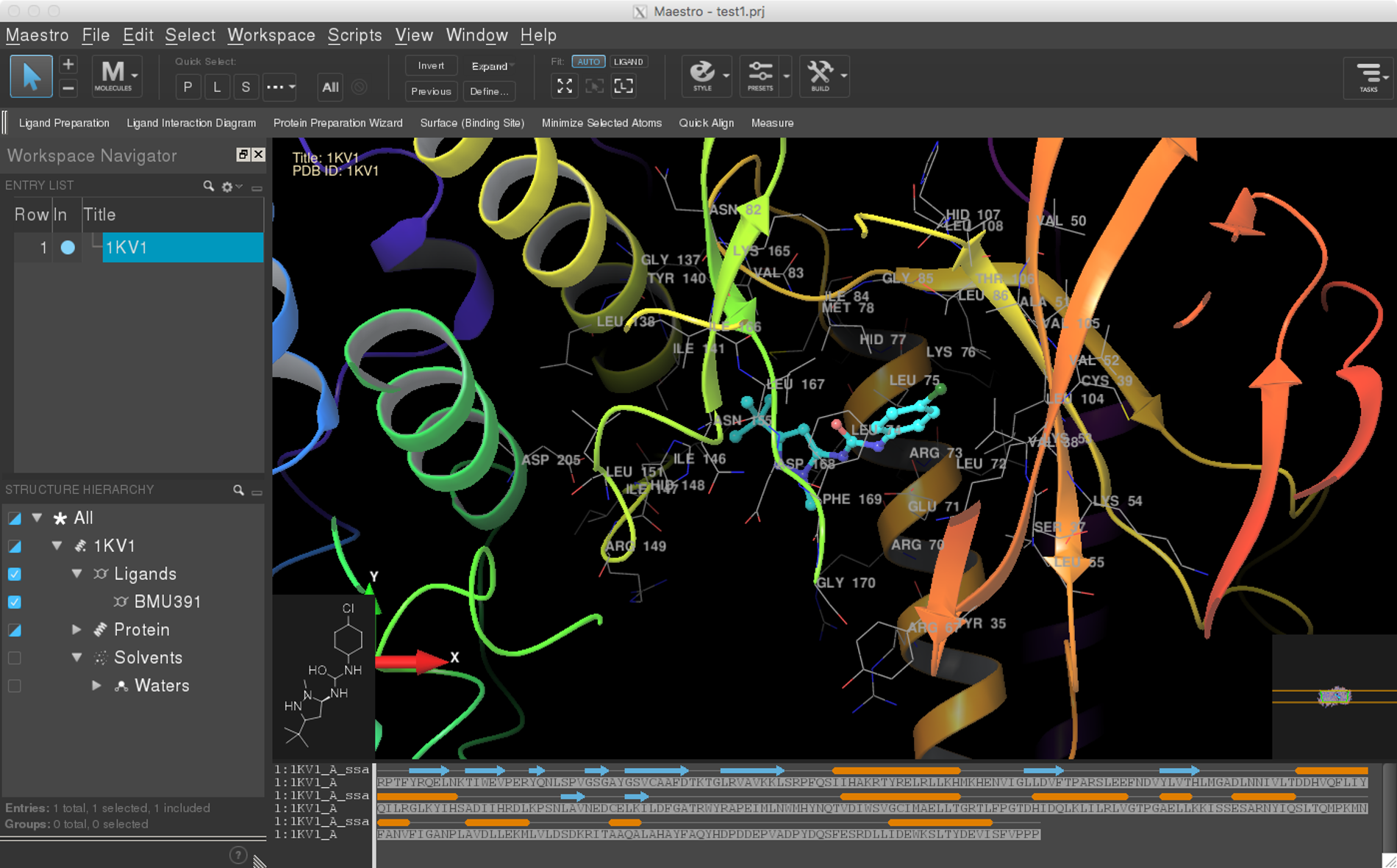This screenshot has height=868, width=1397.
Task: Click the fit-to-screen zoom icon
Action: coord(565,87)
